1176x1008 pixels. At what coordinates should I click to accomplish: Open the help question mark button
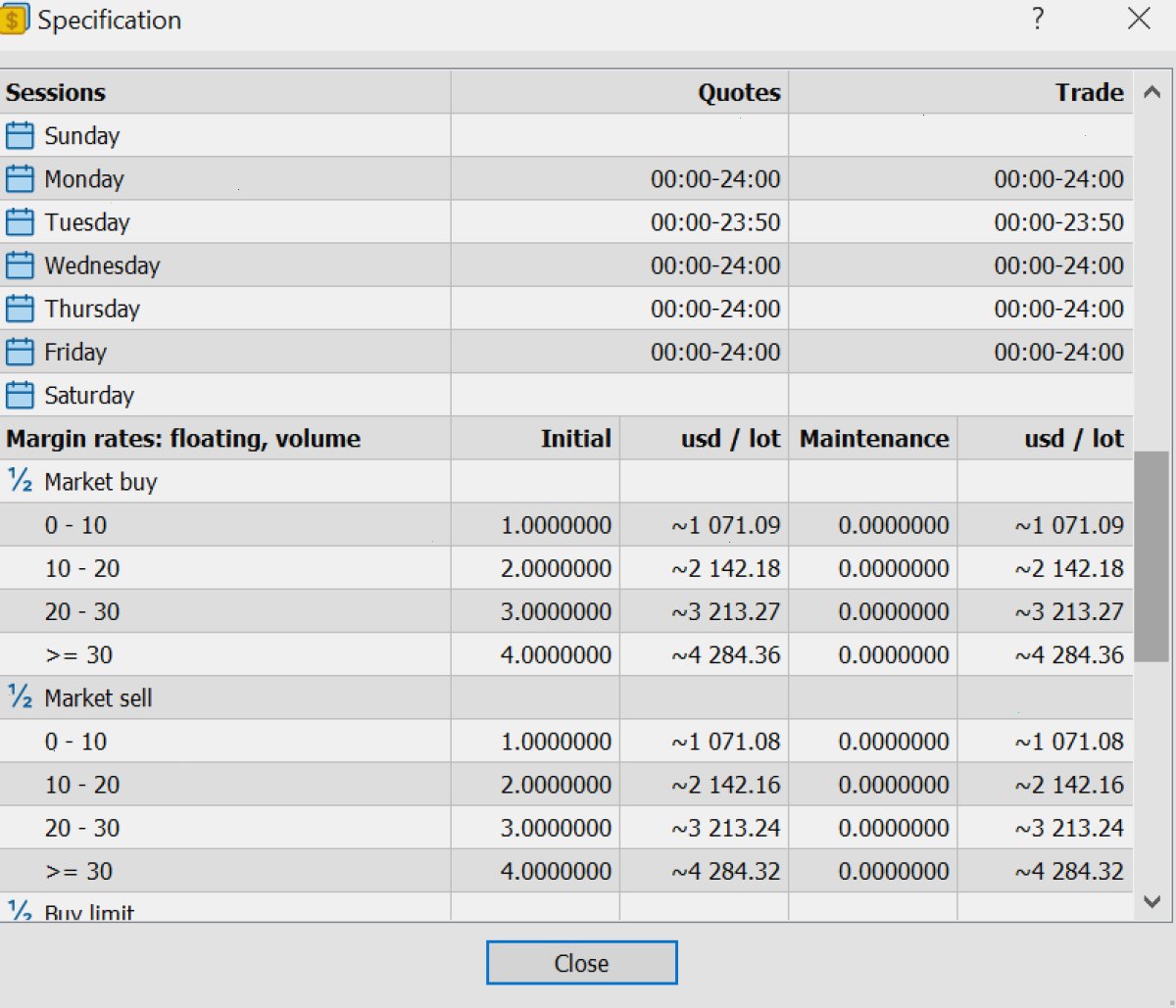click(x=1038, y=19)
